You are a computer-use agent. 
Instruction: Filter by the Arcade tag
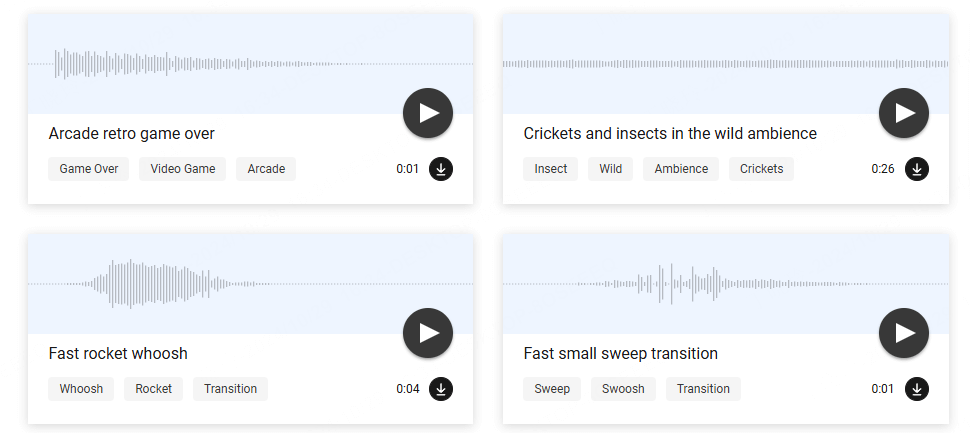point(266,169)
